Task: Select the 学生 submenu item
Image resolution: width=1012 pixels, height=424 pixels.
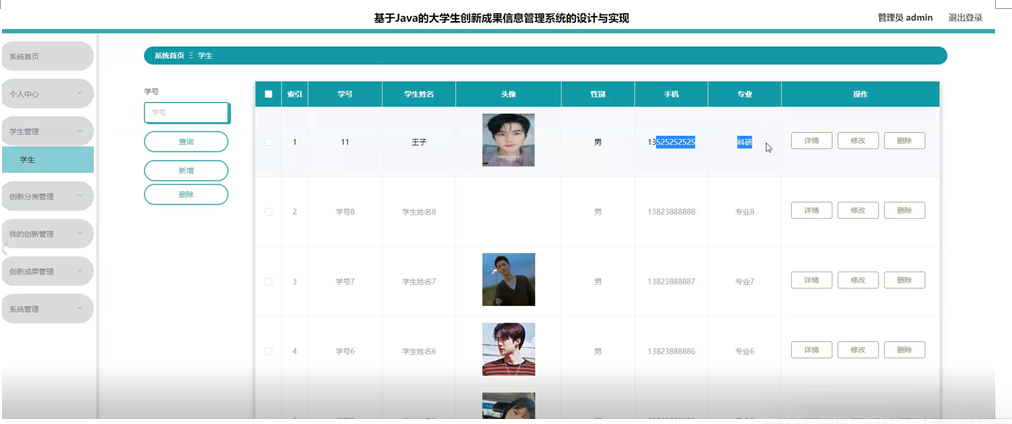Action: coord(48,159)
